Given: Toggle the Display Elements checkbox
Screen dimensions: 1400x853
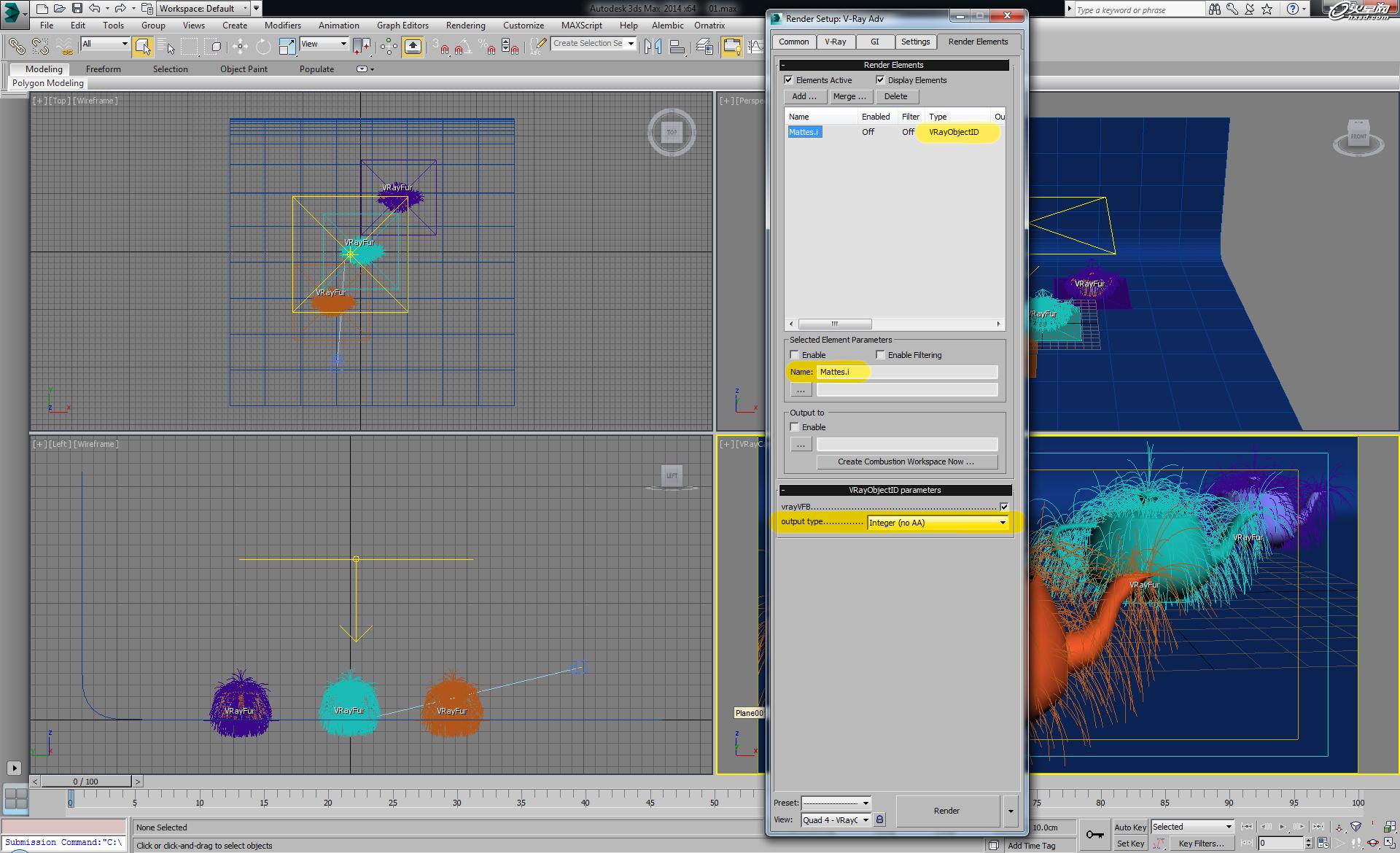Looking at the screenshot, I should coord(880,80).
